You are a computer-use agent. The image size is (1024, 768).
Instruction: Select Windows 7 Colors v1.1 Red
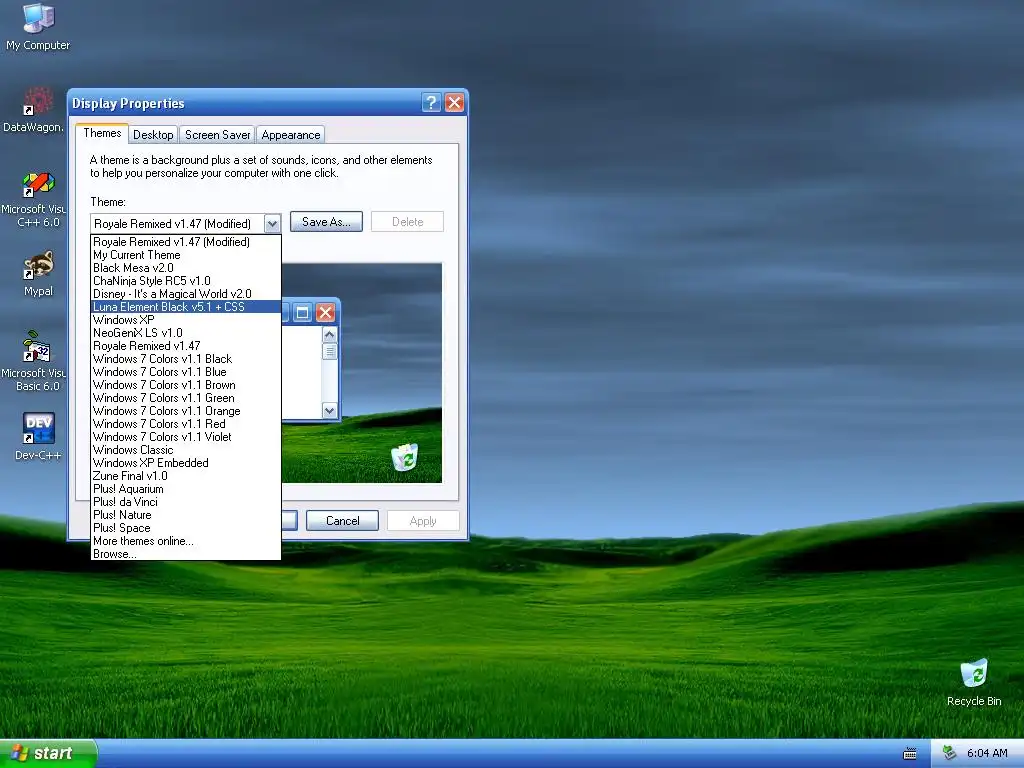point(186,424)
